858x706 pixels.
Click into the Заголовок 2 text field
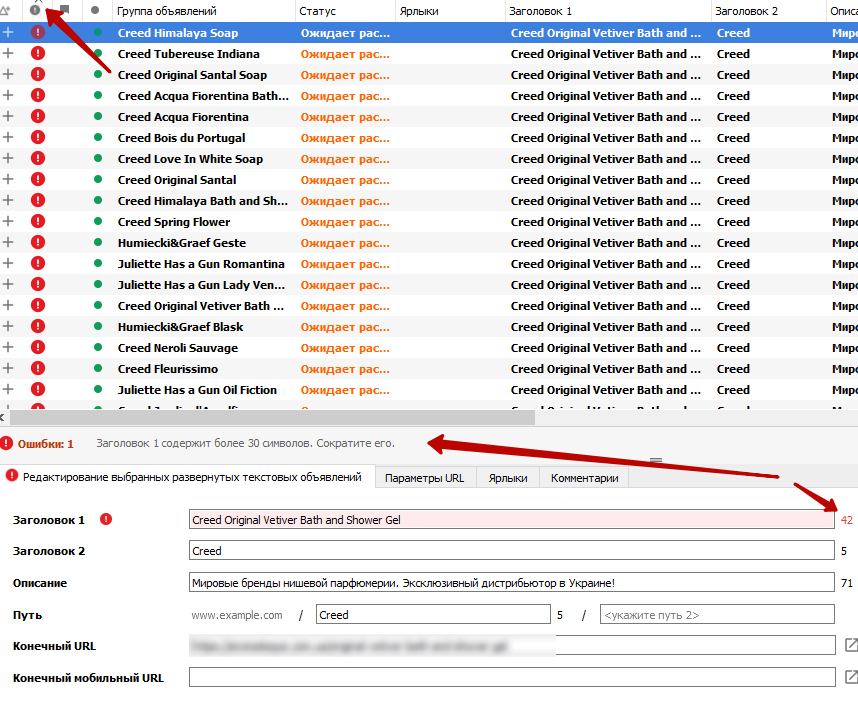point(512,551)
